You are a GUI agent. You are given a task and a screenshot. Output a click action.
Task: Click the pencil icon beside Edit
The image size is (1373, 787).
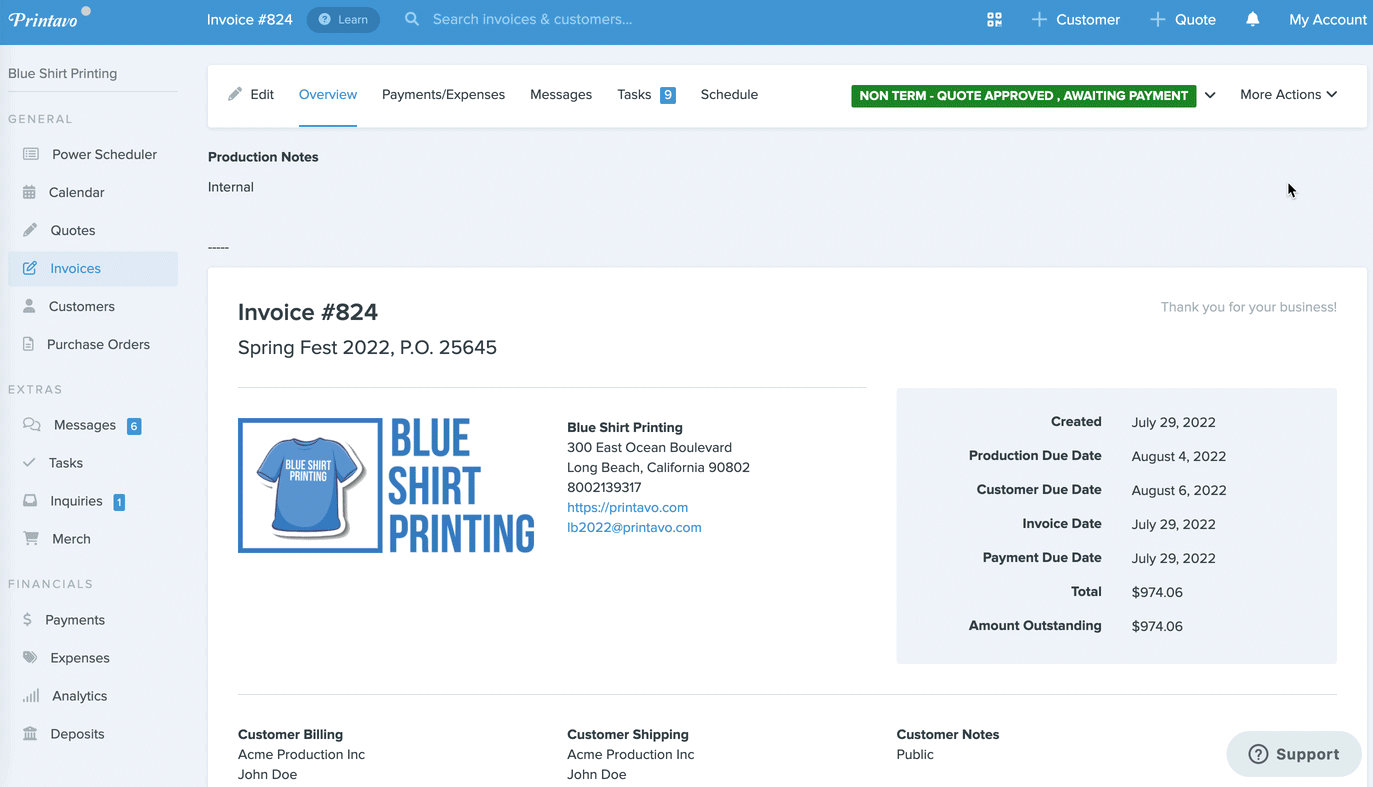pyautogui.click(x=235, y=94)
